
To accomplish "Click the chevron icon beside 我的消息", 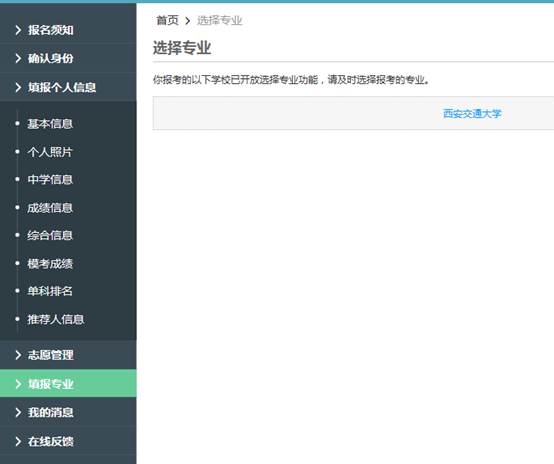I will pyautogui.click(x=18, y=412).
